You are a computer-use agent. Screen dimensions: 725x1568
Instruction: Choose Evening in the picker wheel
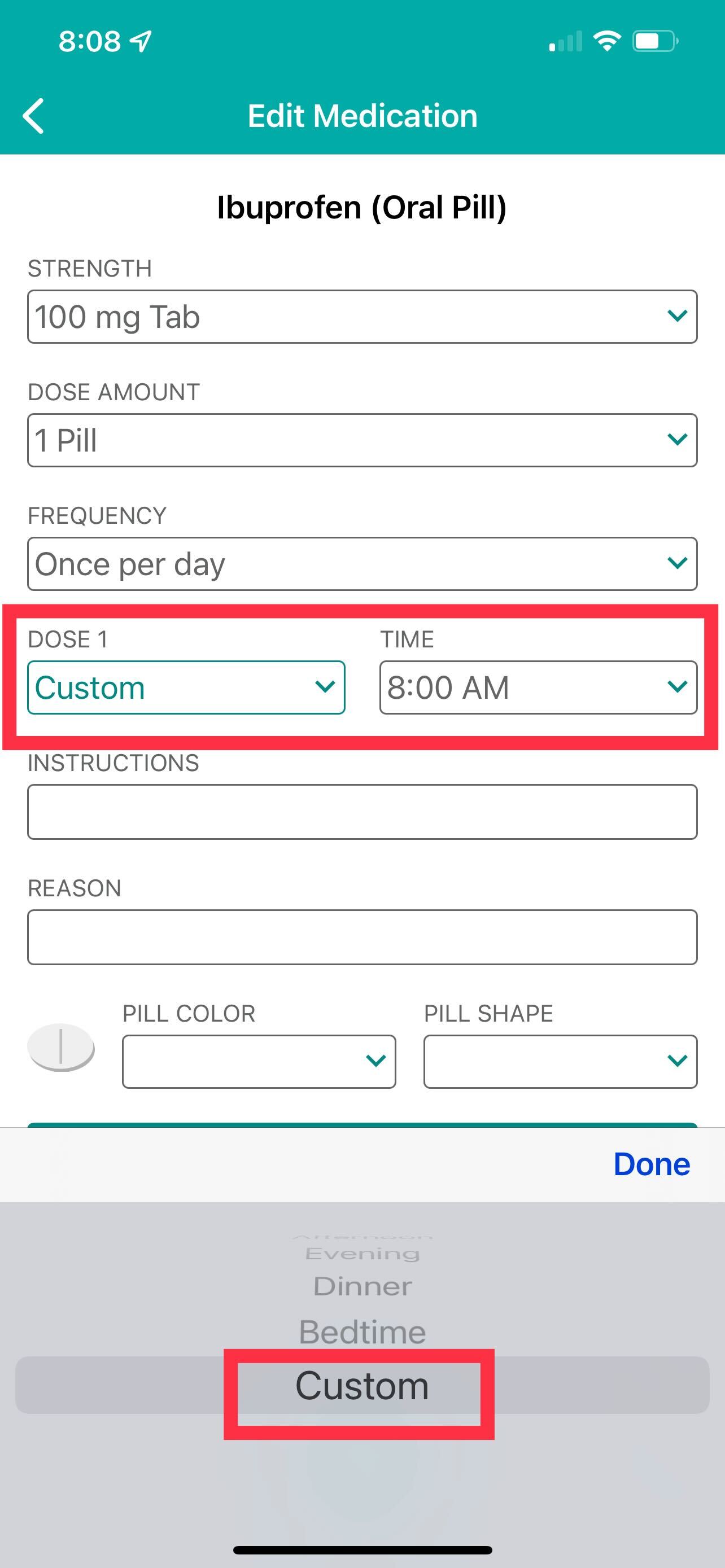coord(362,1253)
